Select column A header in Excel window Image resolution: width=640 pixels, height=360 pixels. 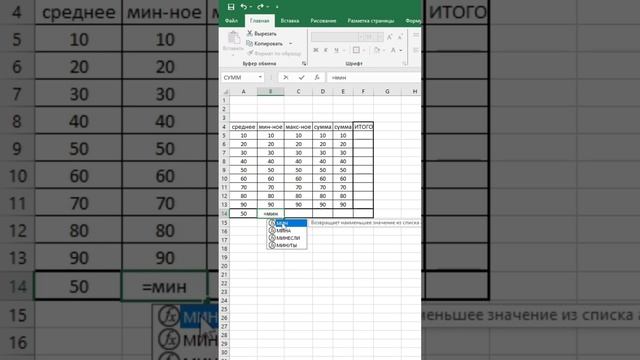(x=243, y=91)
